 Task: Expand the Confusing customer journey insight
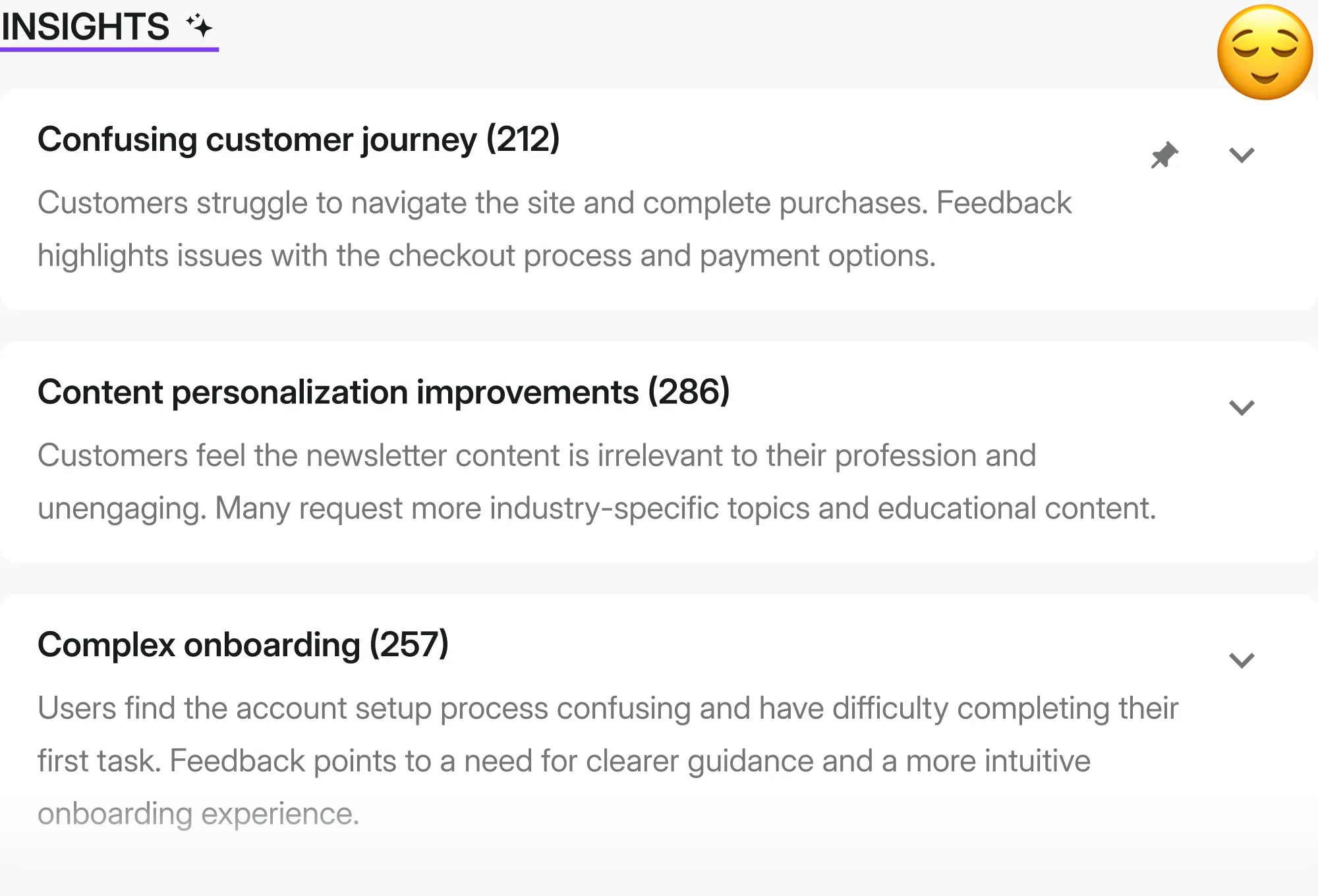1242,156
